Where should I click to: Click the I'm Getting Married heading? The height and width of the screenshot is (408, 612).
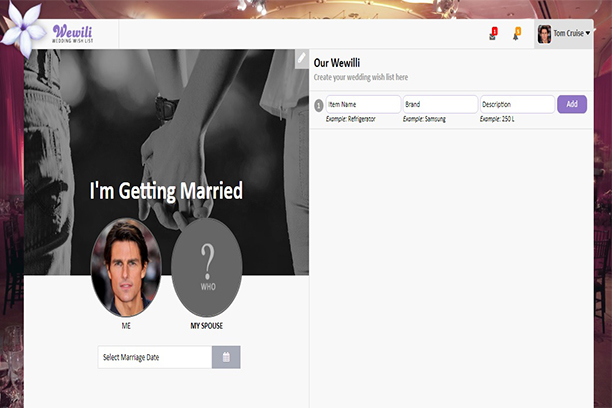coord(166,190)
